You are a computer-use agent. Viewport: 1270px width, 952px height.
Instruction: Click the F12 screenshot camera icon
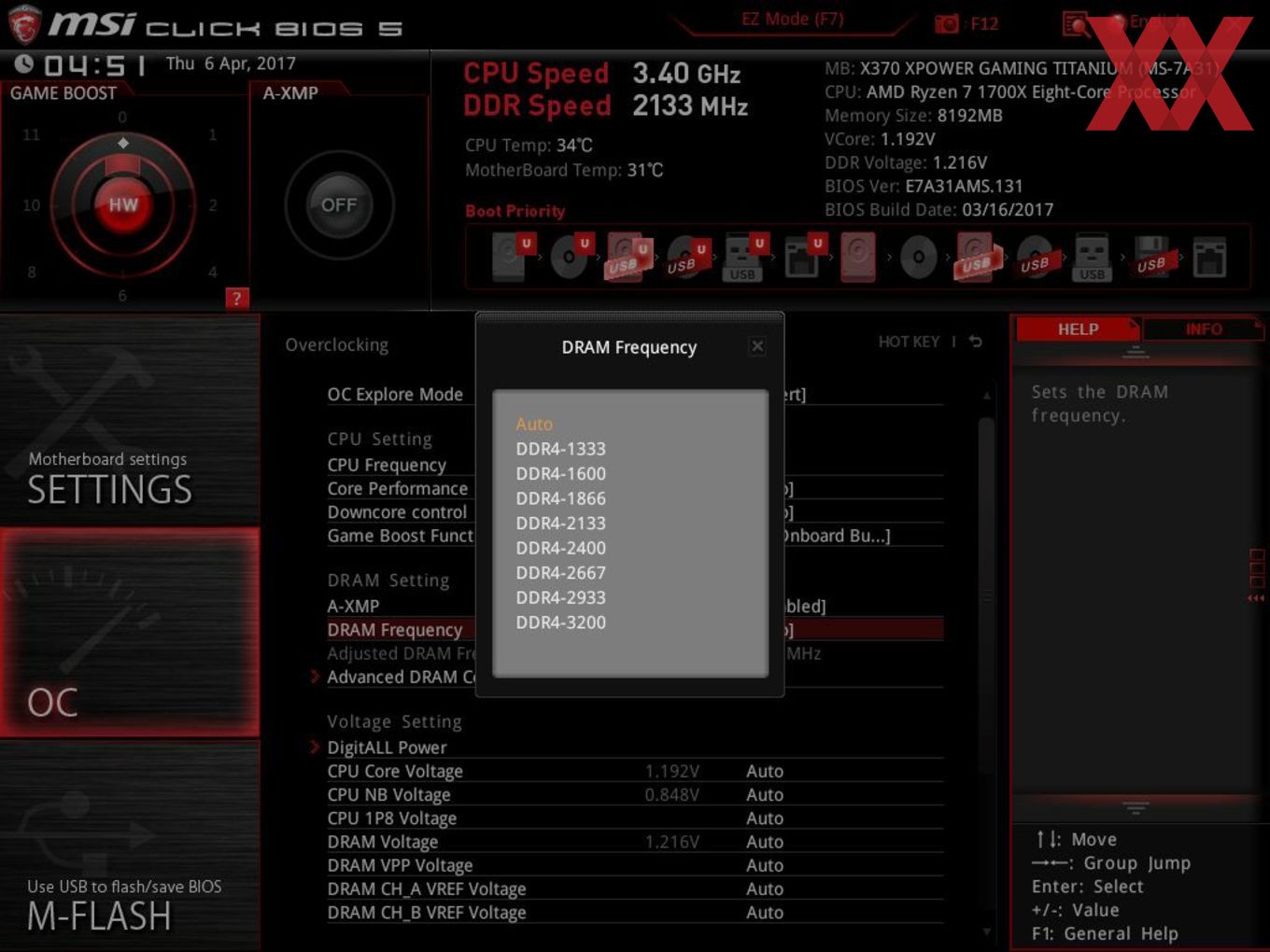(947, 24)
